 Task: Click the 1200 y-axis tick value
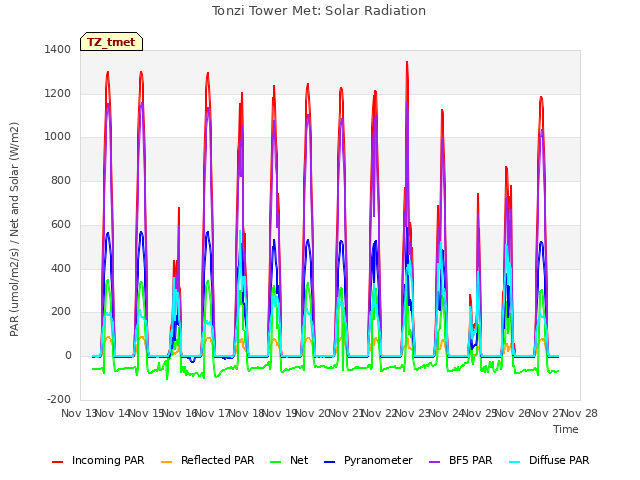(x=58, y=93)
